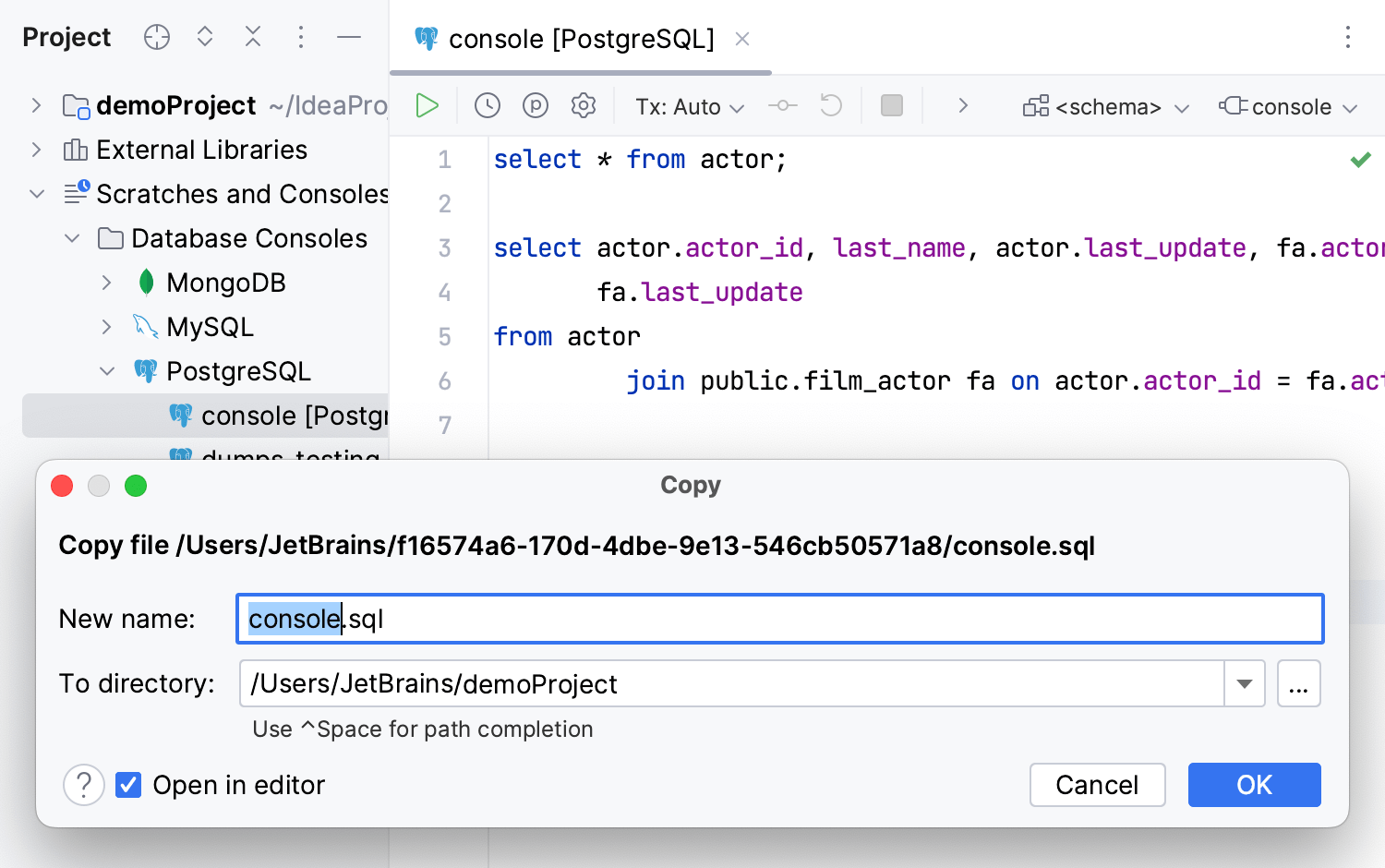The width and height of the screenshot is (1385, 868).
Task: Click 'from actor' on line 5
Action: click(567, 337)
